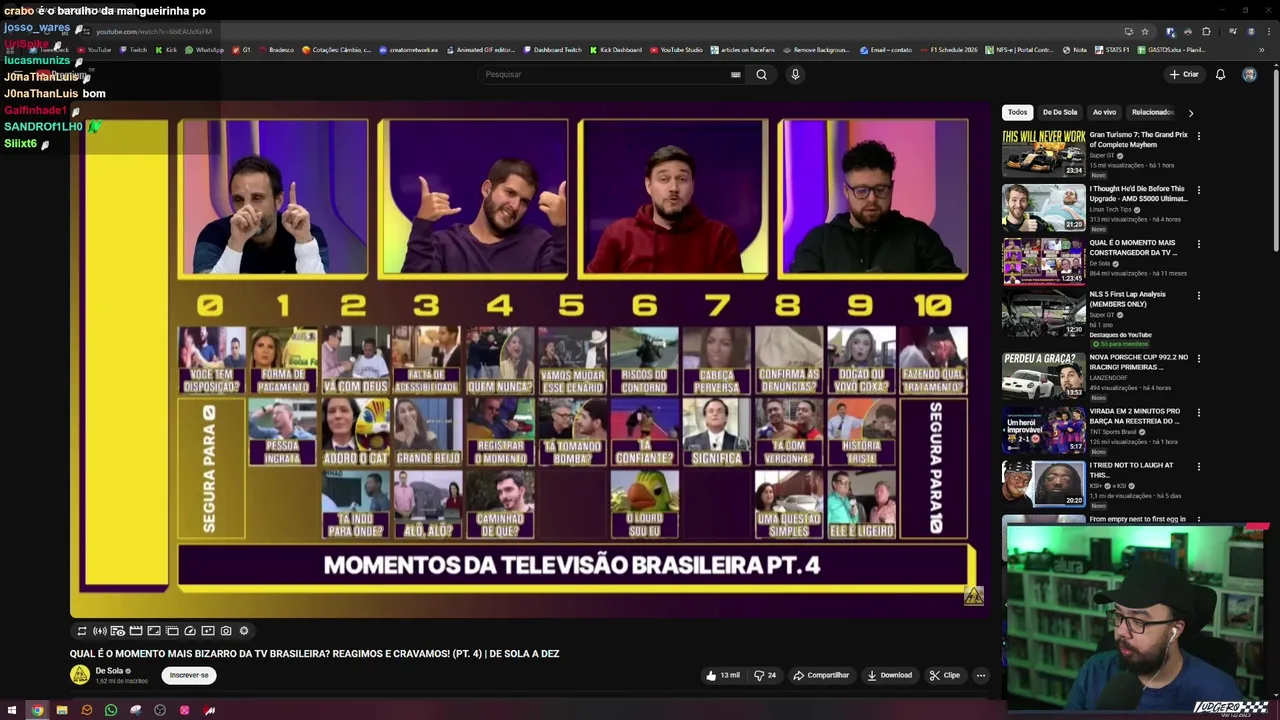1280x720 pixels.
Task: Click the Inscrever-se subscribe button
Action: [189, 675]
